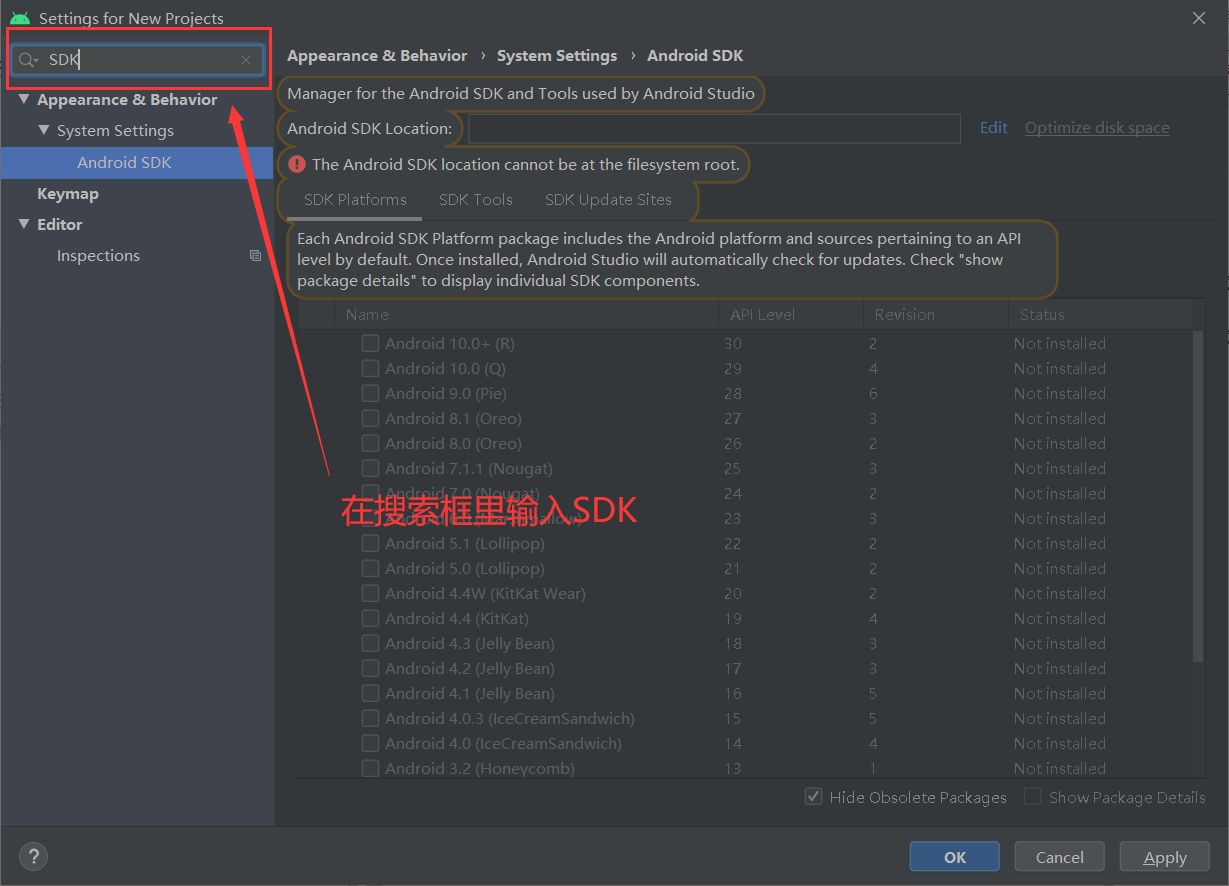
Task: Select the Android 4.0 (IceCreamSandwich) row
Action: (745, 743)
